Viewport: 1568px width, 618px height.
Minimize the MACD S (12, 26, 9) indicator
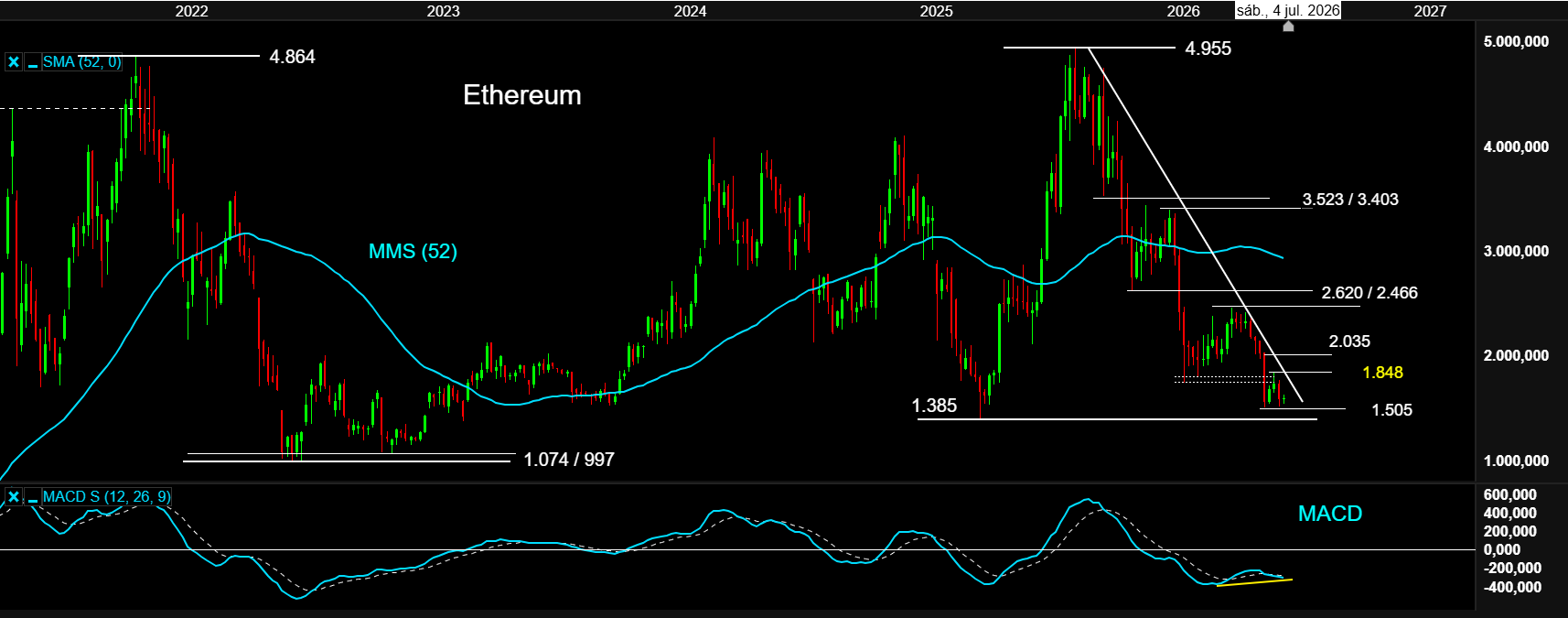click(x=32, y=497)
